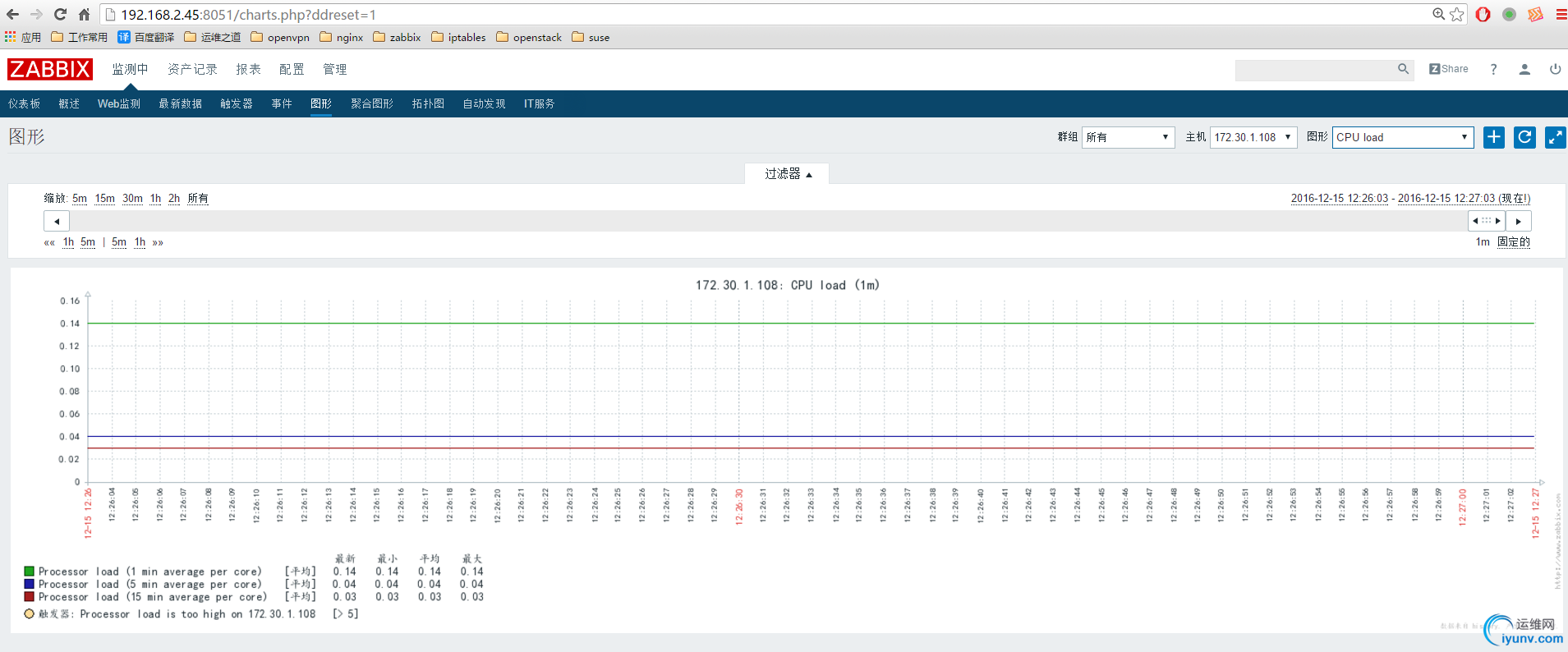
Task: Click the timeline scrollbar track
Action: click(768, 221)
